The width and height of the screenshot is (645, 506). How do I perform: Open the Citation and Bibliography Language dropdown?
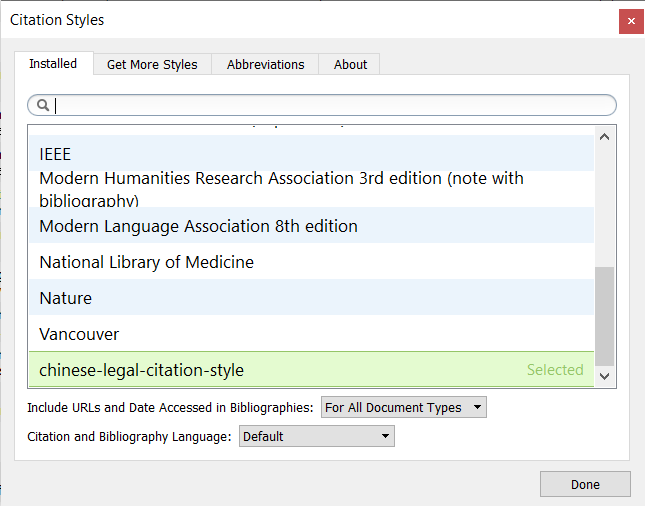316,436
